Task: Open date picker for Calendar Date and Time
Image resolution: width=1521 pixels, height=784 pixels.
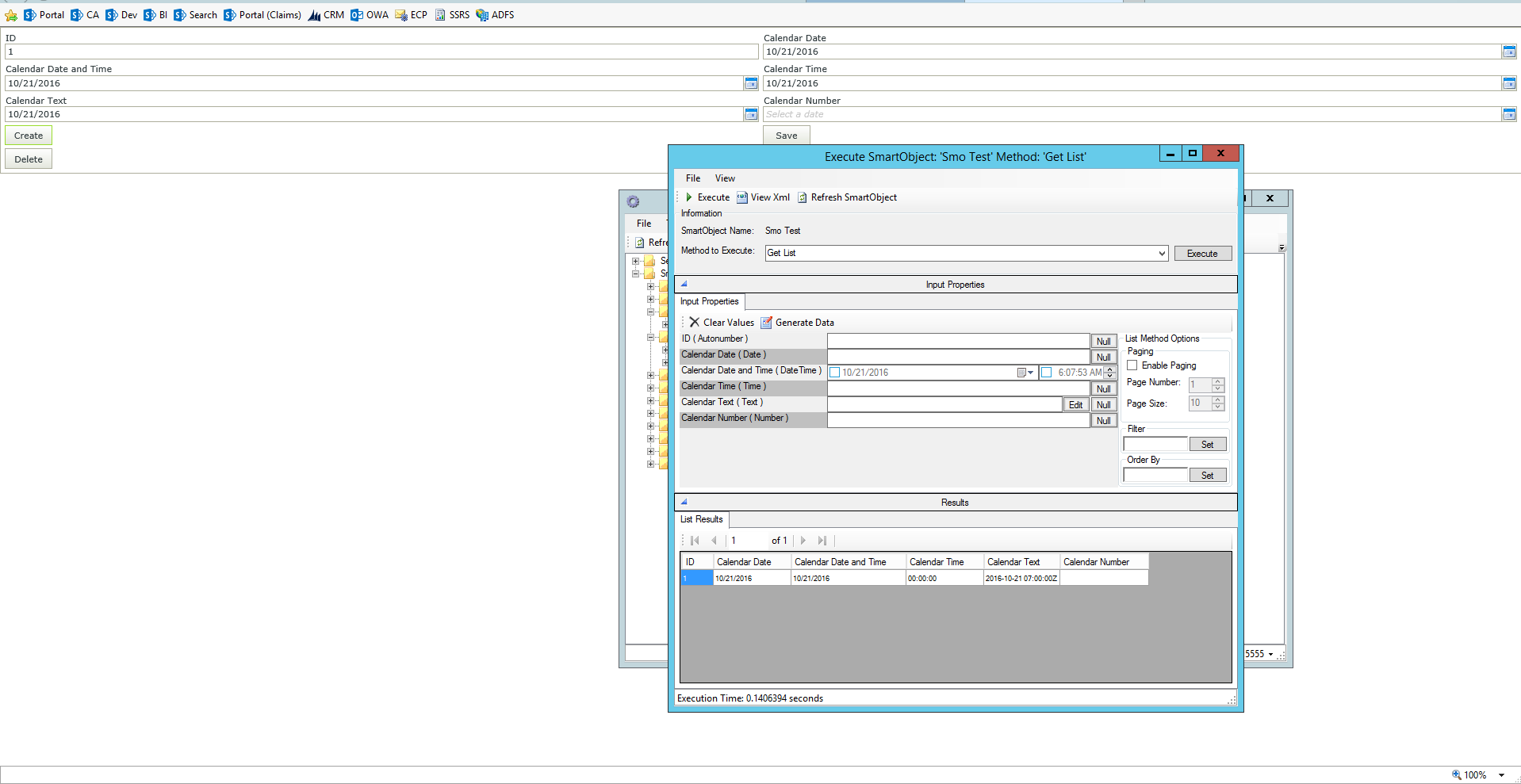Action: pos(751,83)
